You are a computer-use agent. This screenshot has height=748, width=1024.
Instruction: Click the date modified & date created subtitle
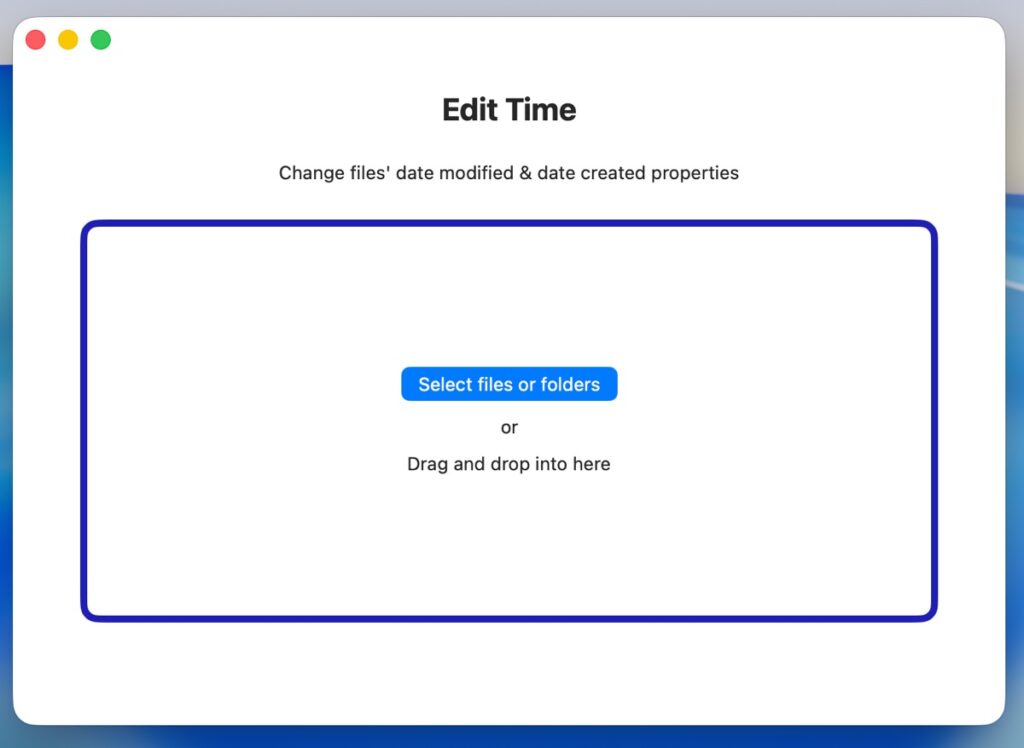click(509, 173)
